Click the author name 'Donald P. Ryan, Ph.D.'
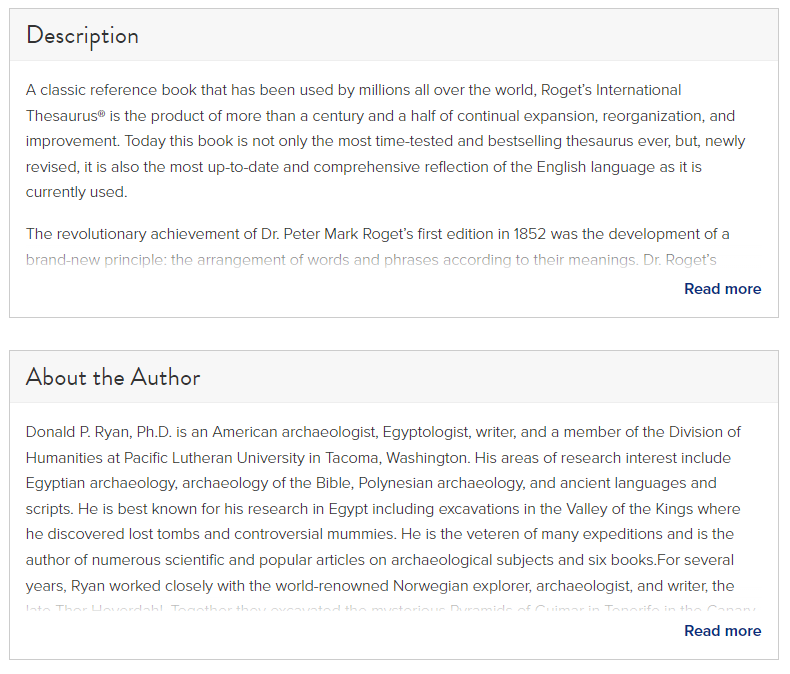The height and width of the screenshot is (674, 790). coord(99,432)
